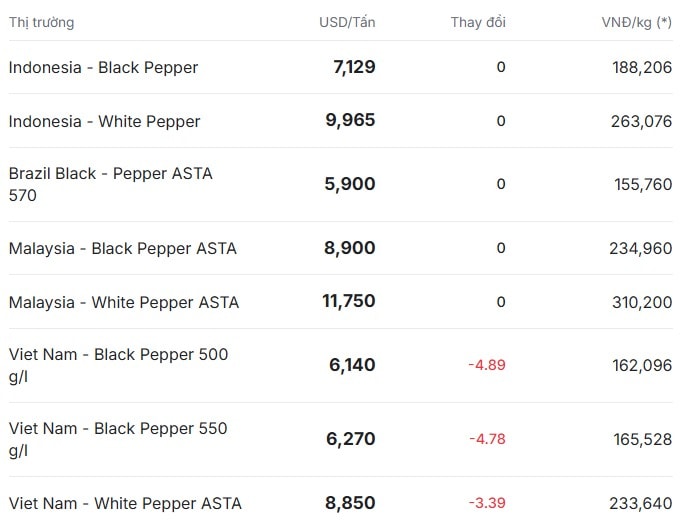
Task: Click the 310,200 VNĐ/kg value
Action: tap(642, 302)
